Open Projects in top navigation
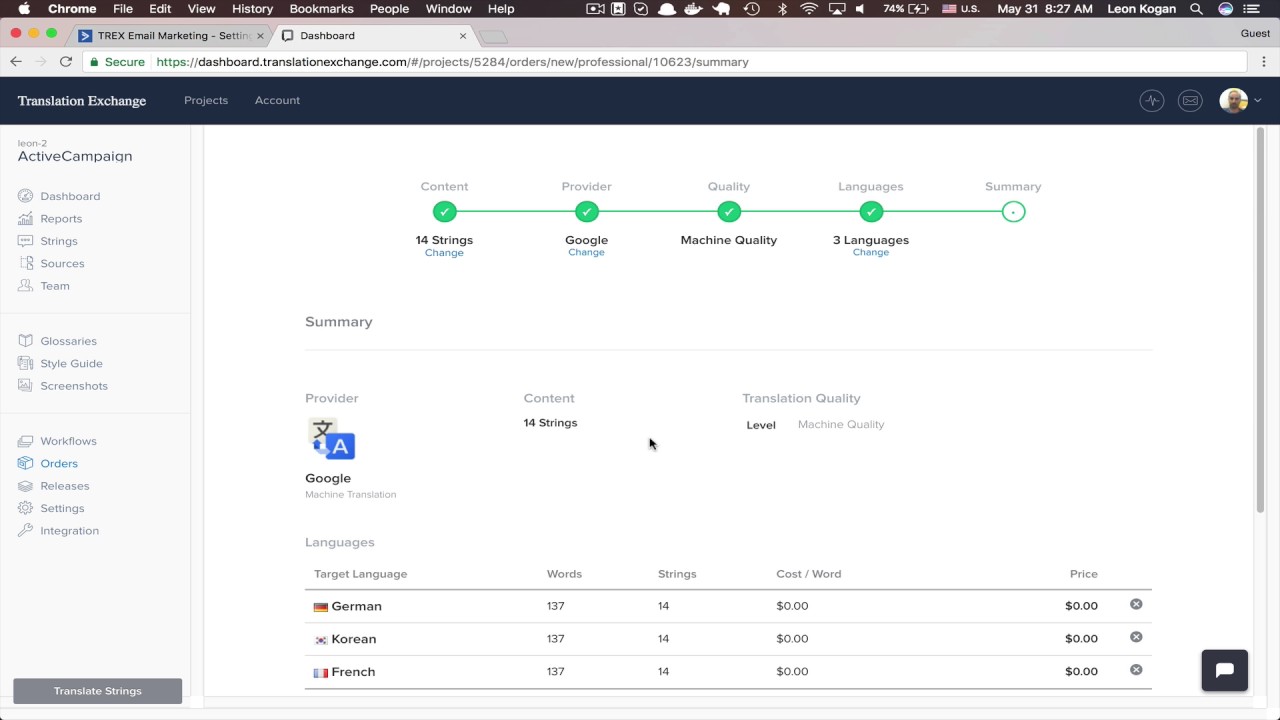1280x720 pixels. (x=206, y=100)
